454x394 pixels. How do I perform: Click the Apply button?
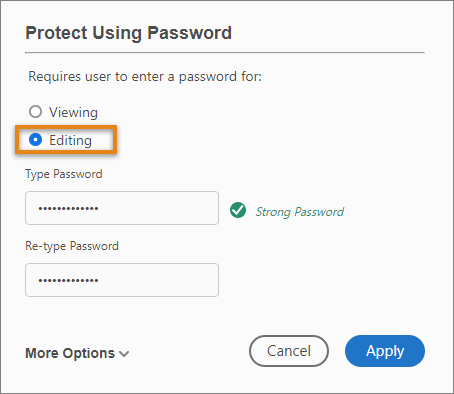385,351
